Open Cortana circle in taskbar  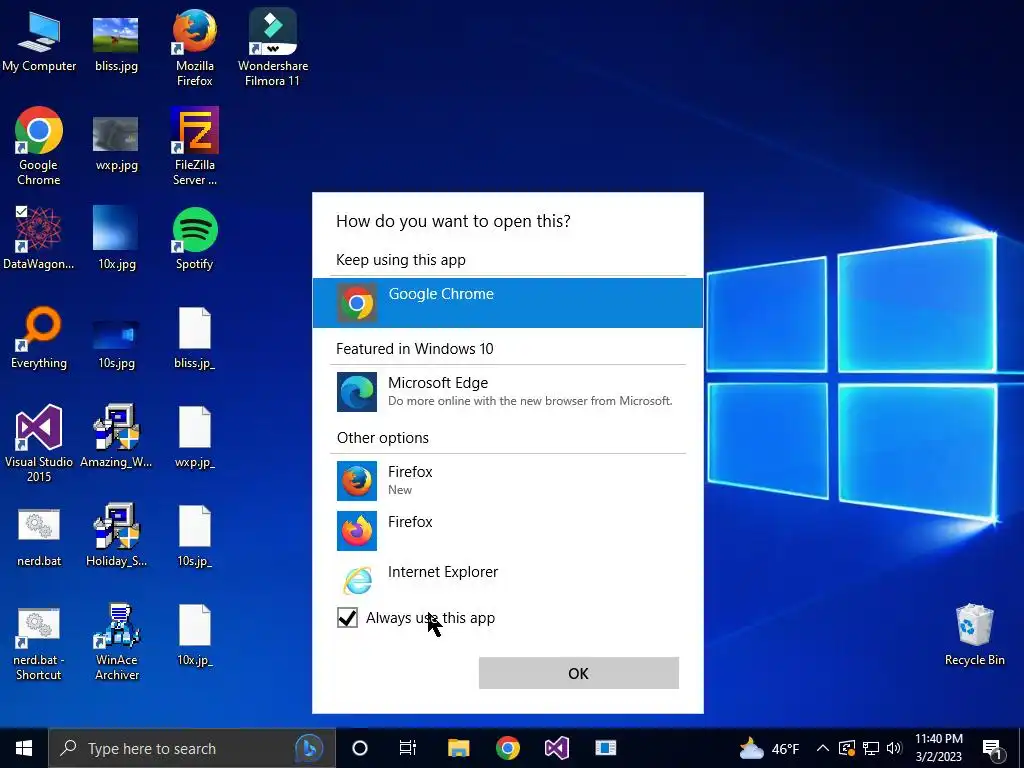pyautogui.click(x=360, y=748)
